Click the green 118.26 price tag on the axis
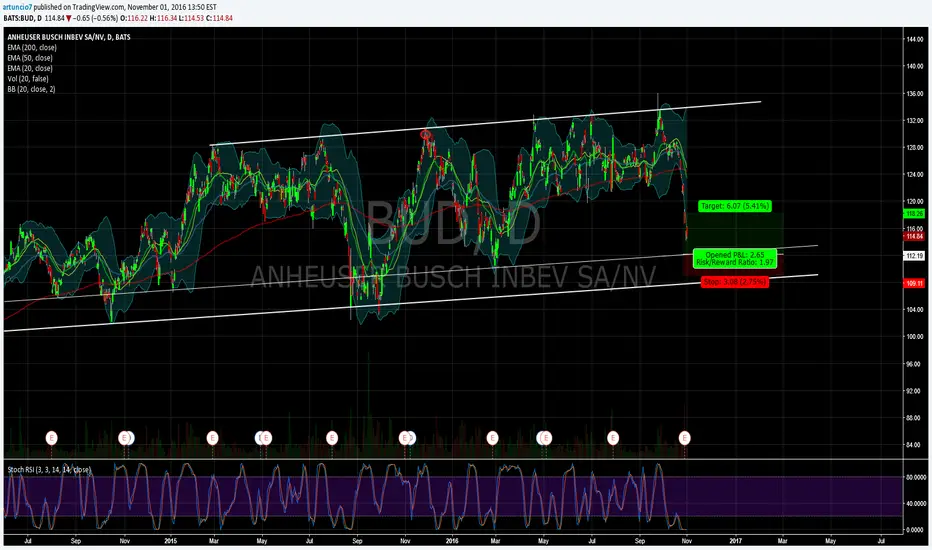Screen dimensions: 932x550 coord(914,213)
